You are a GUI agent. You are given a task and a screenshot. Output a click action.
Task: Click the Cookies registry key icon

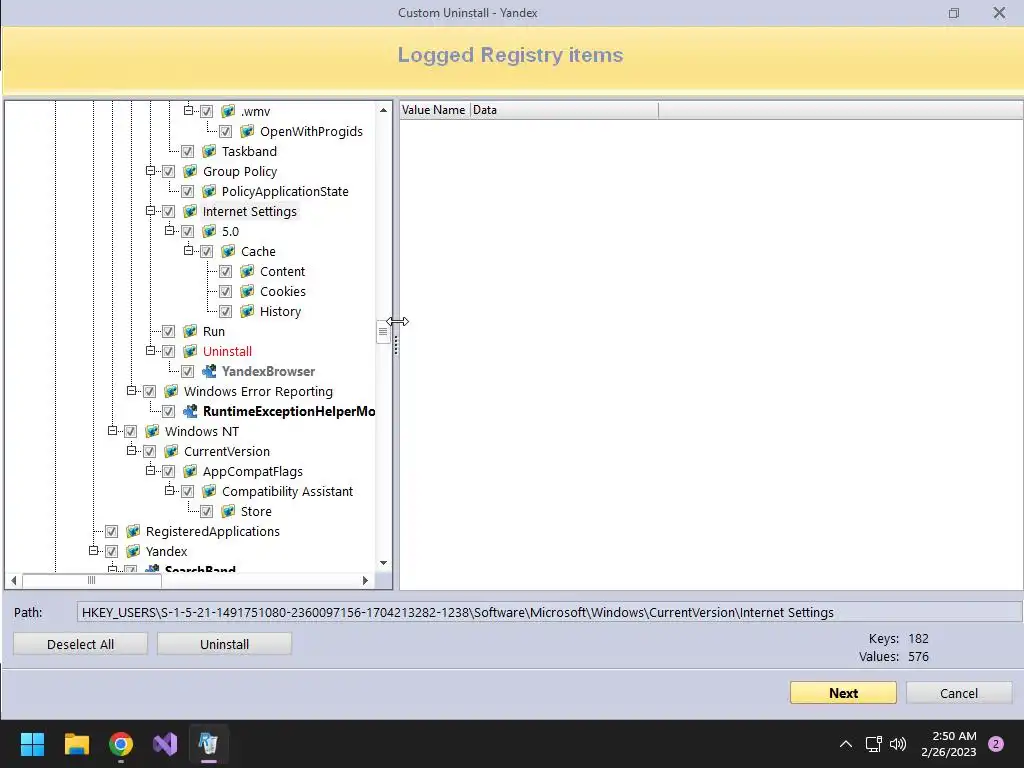[247, 291]
